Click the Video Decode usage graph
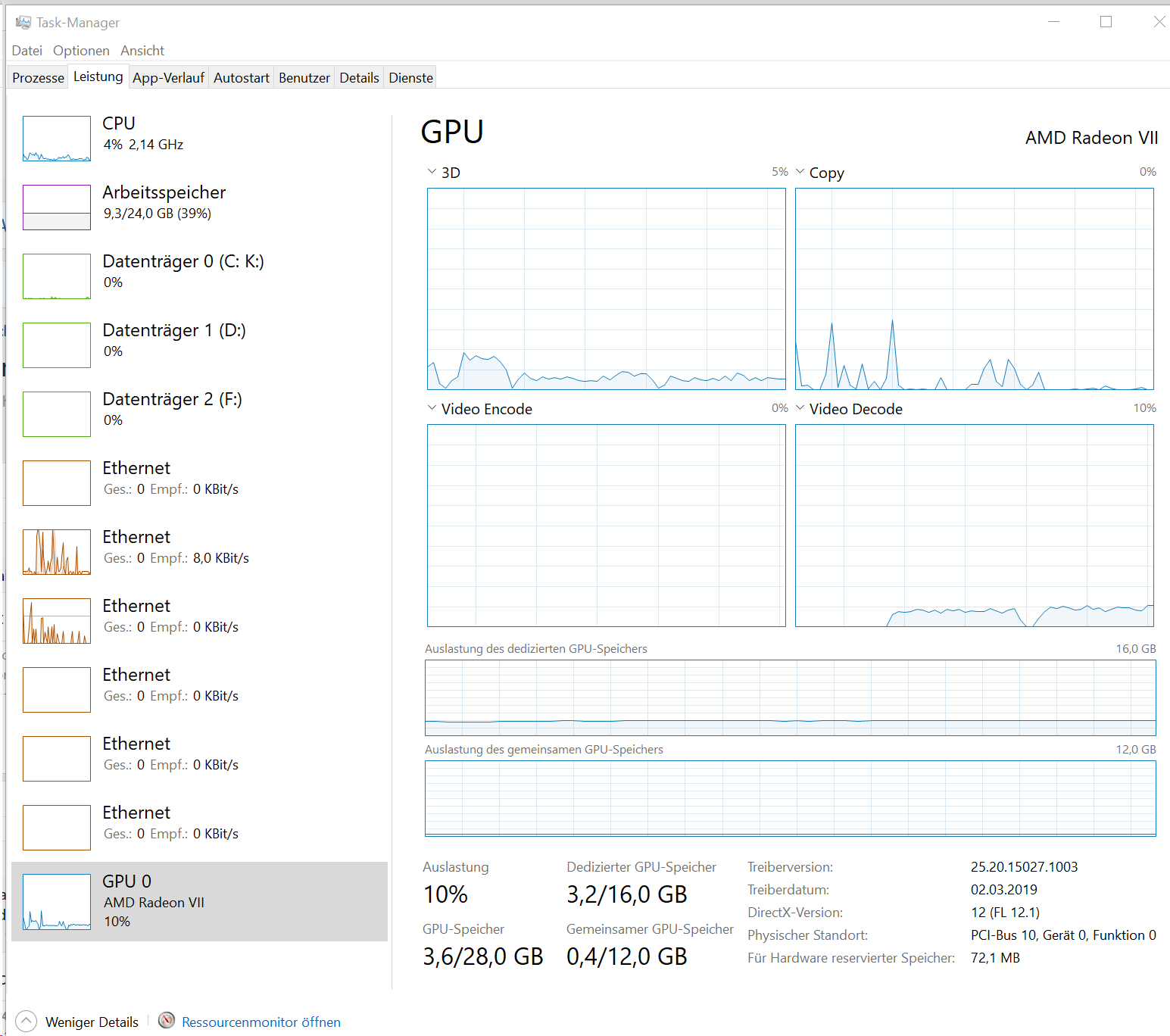 click(975, 526)
